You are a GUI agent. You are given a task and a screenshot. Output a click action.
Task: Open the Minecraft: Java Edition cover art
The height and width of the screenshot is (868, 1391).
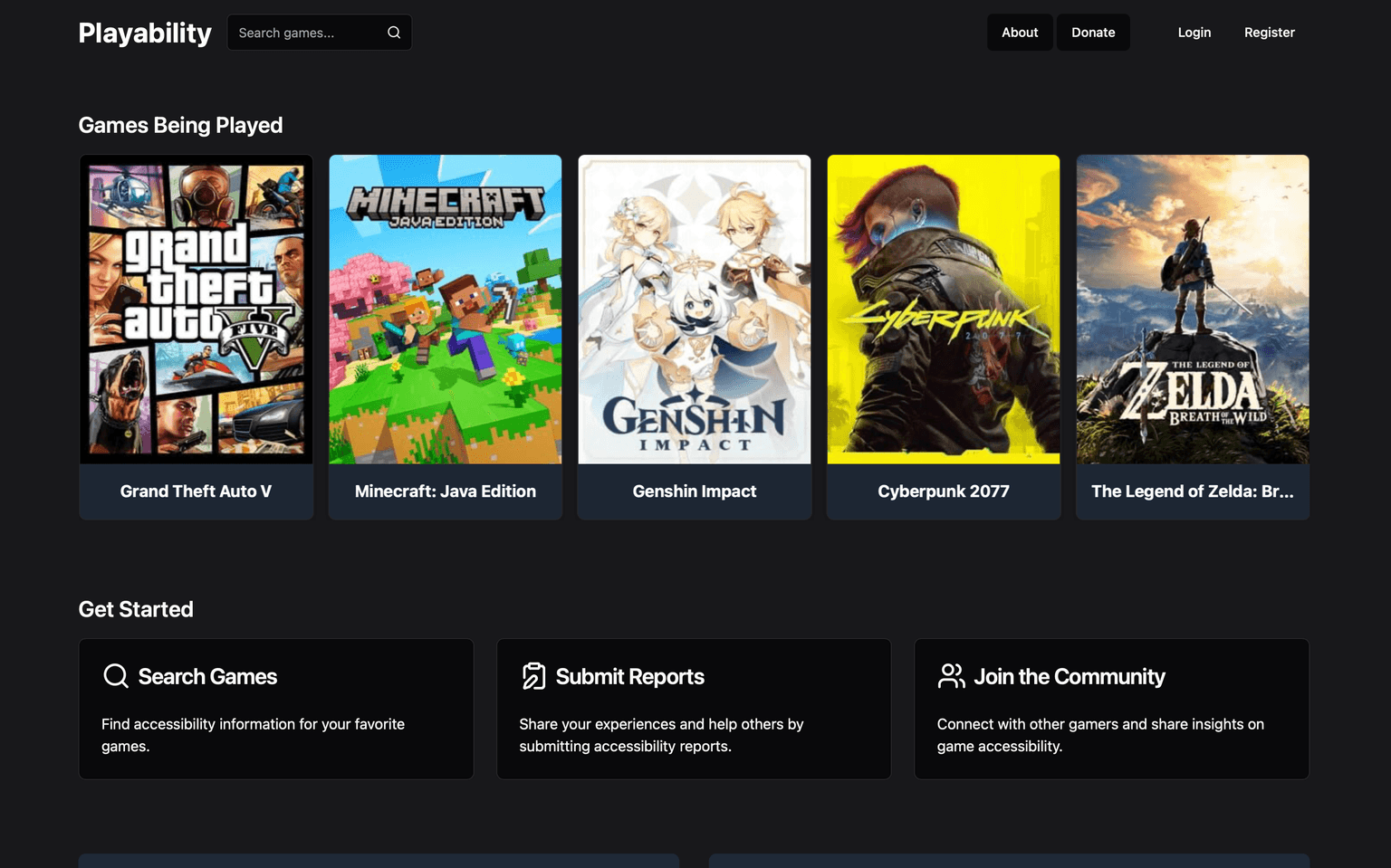pos(446,310)
